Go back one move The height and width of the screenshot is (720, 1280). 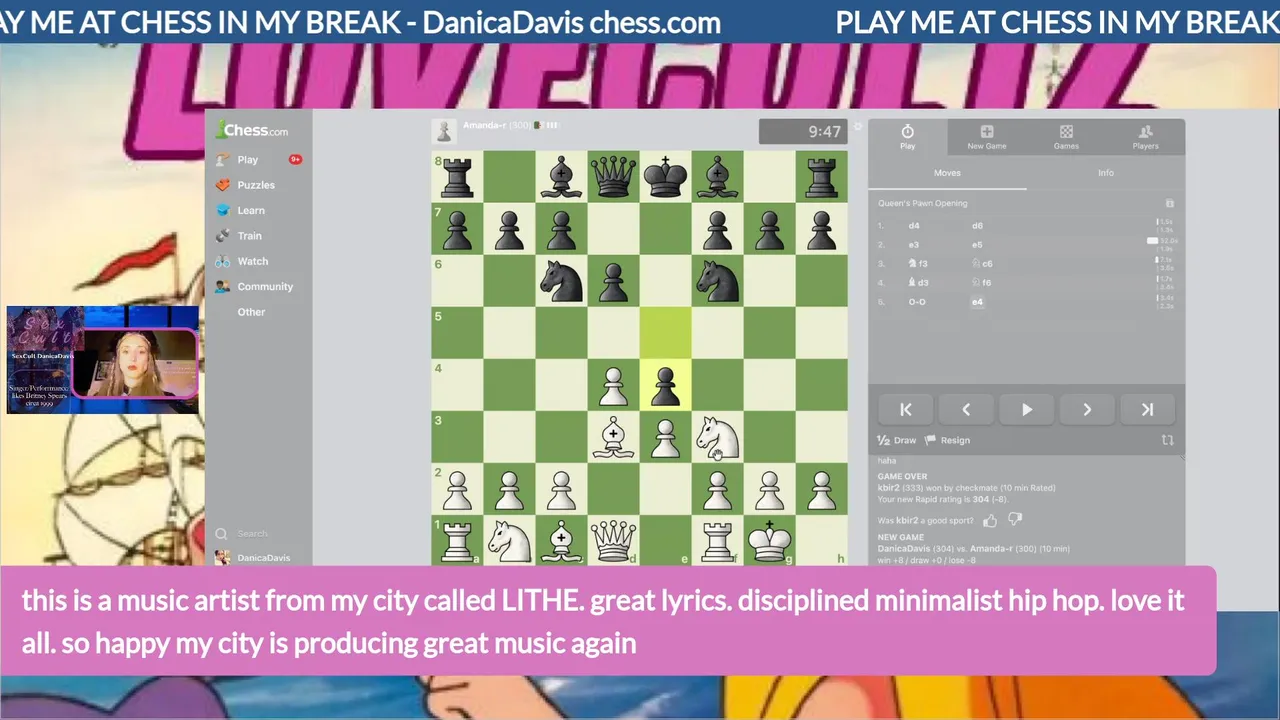(966, 409)
